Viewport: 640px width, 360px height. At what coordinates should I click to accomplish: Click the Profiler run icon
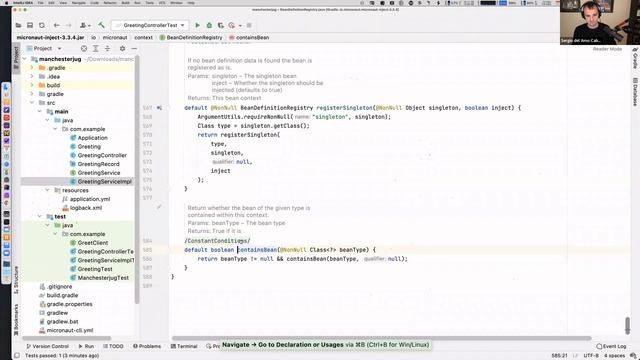[232, 25]
